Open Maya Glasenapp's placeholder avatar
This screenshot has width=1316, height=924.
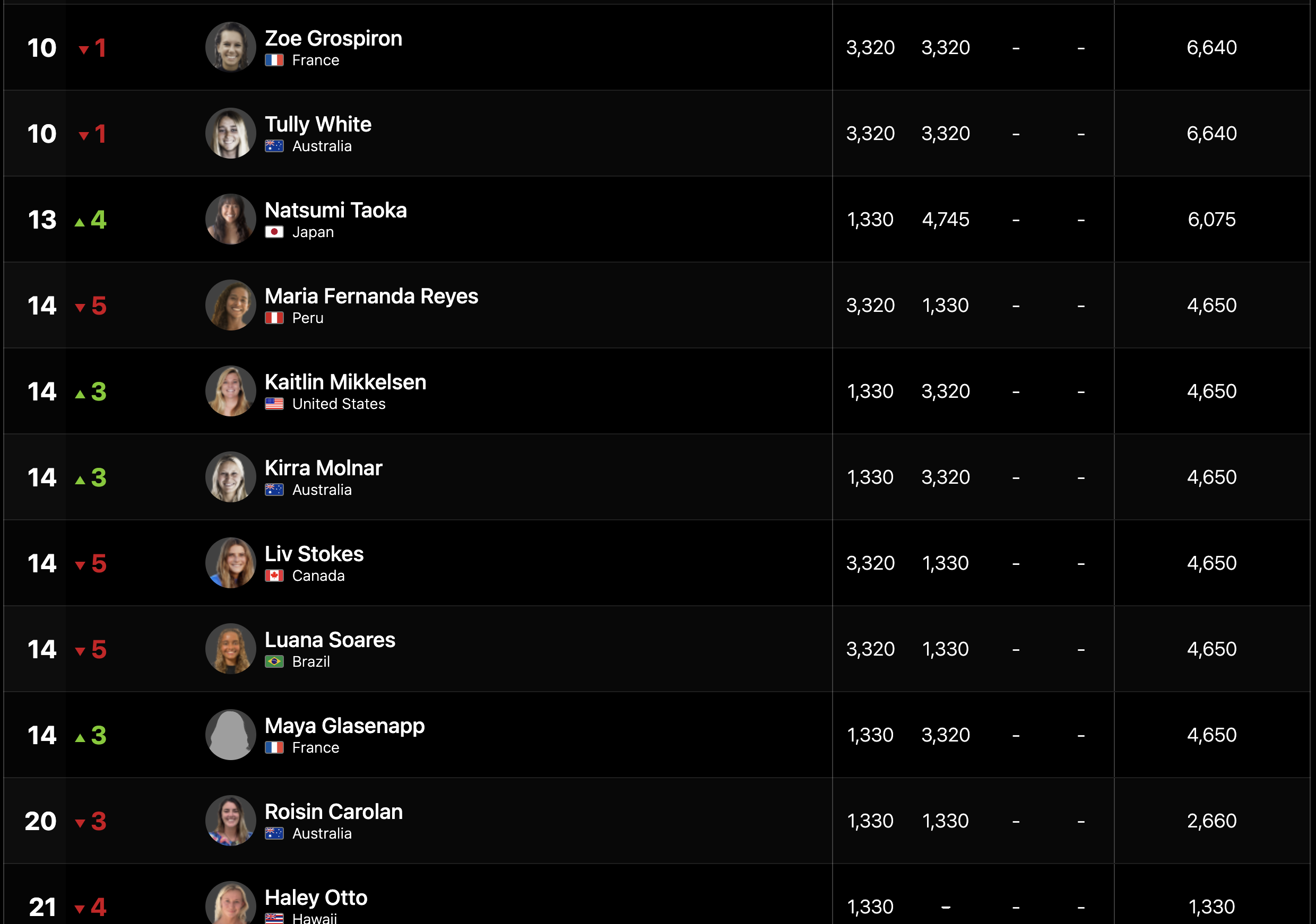(230, 735)
